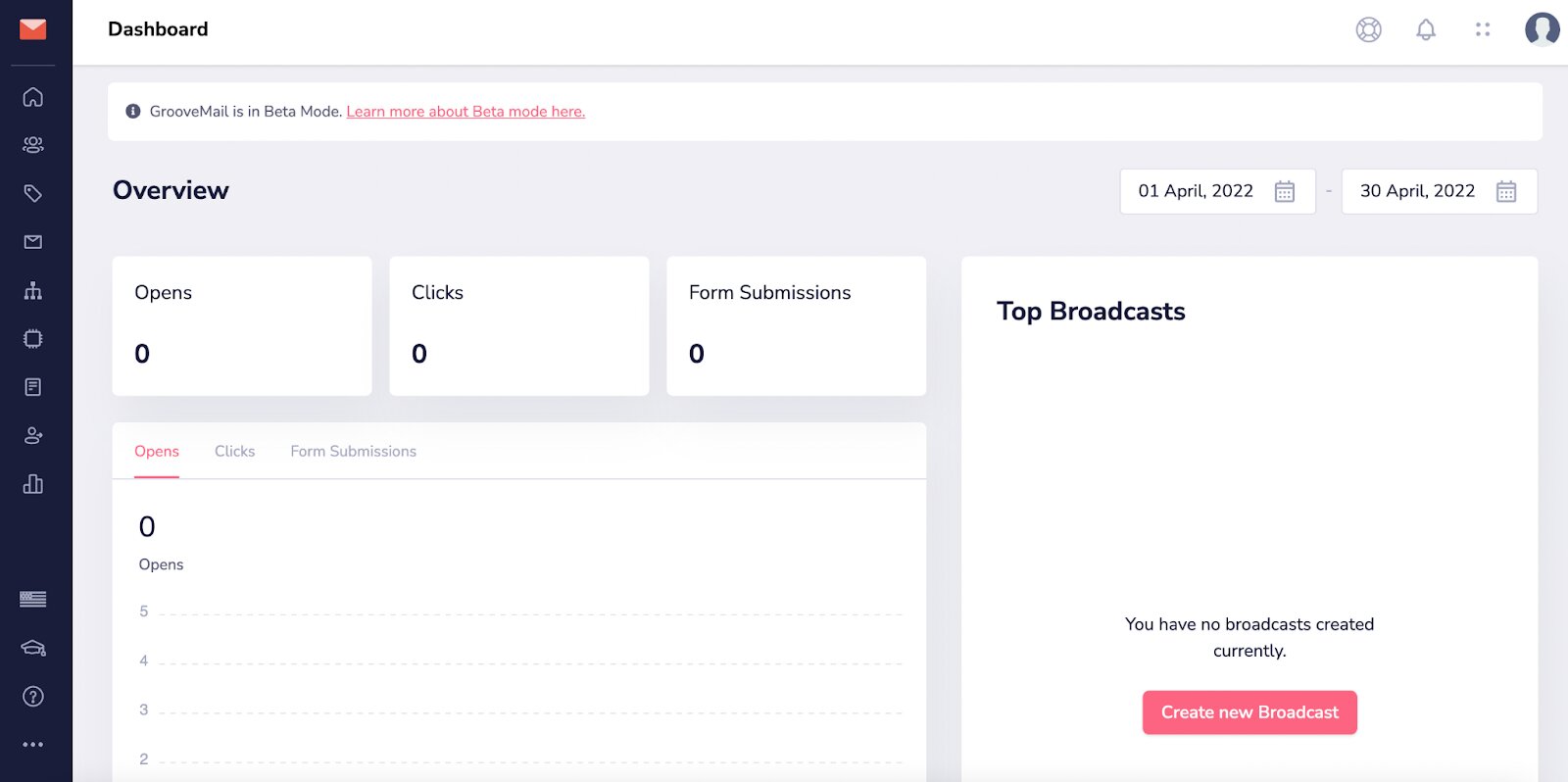Open the start date calendar picker
1568x782 pixels.
click(x=1285, y=192)
